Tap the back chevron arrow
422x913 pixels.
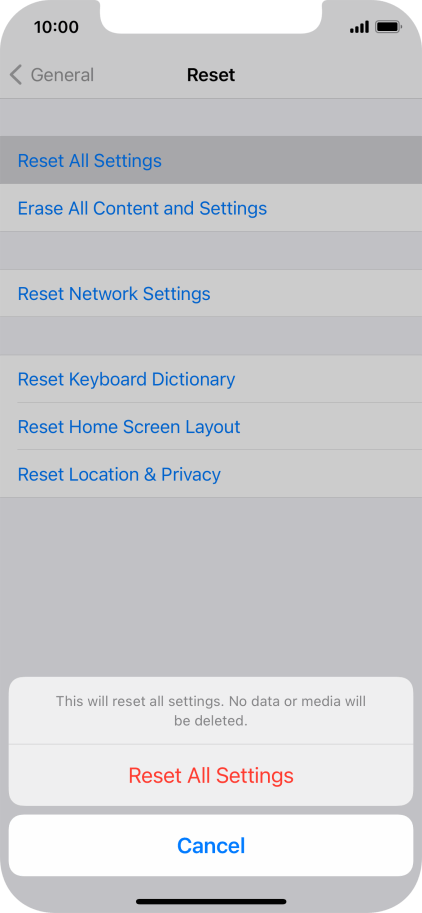tap(16, 75)
